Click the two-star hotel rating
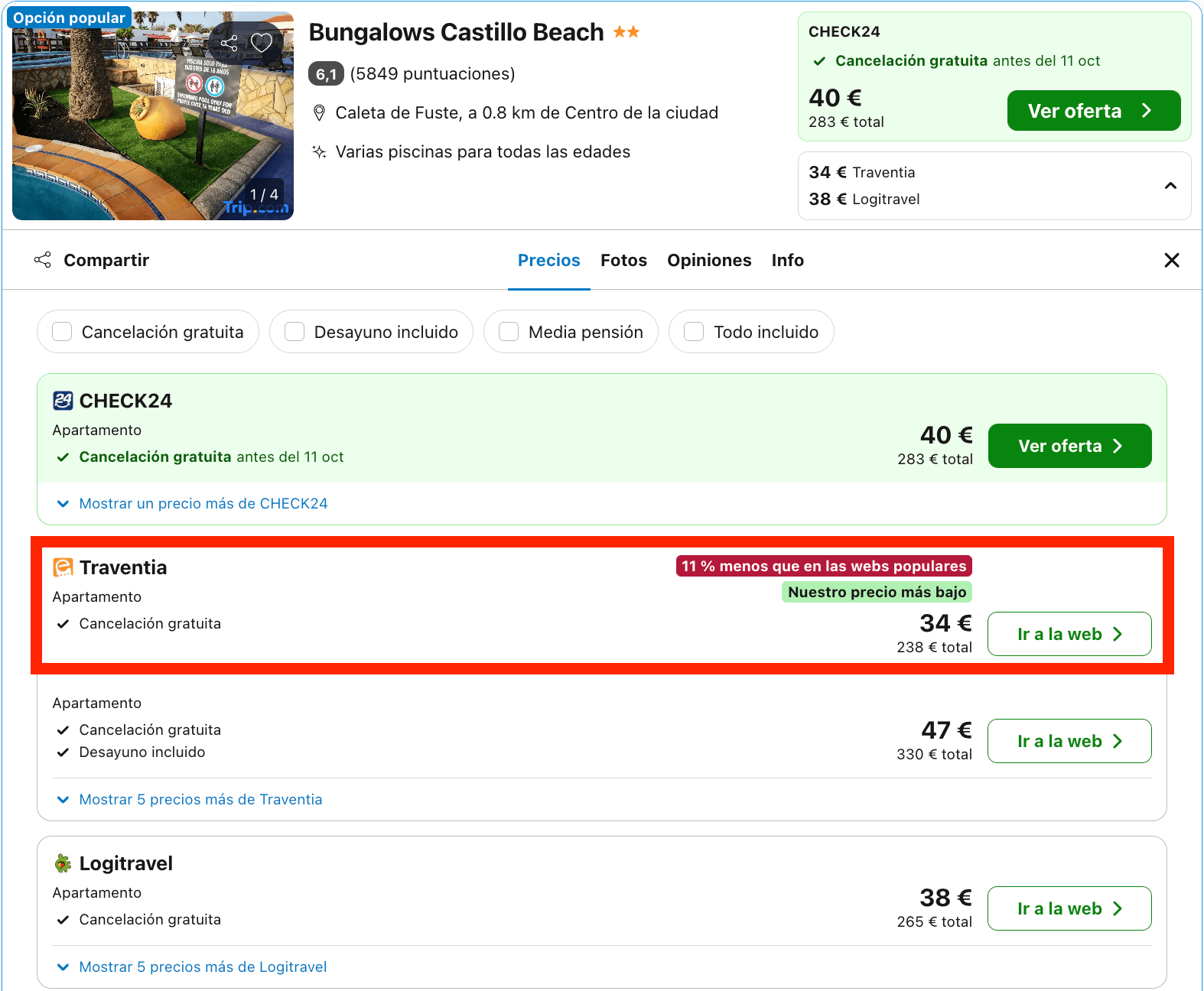Viewport: 1204px width, 991px height. (x=626, y=32)
